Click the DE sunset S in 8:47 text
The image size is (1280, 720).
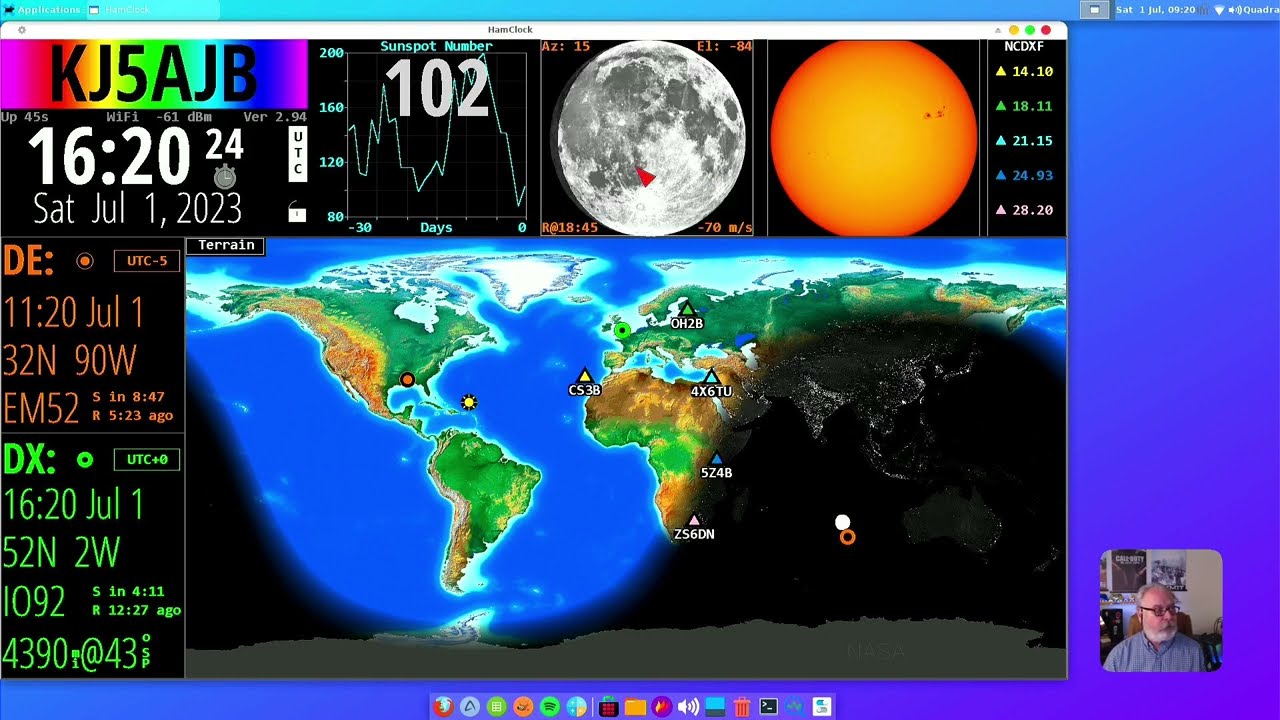pos(128,398)
